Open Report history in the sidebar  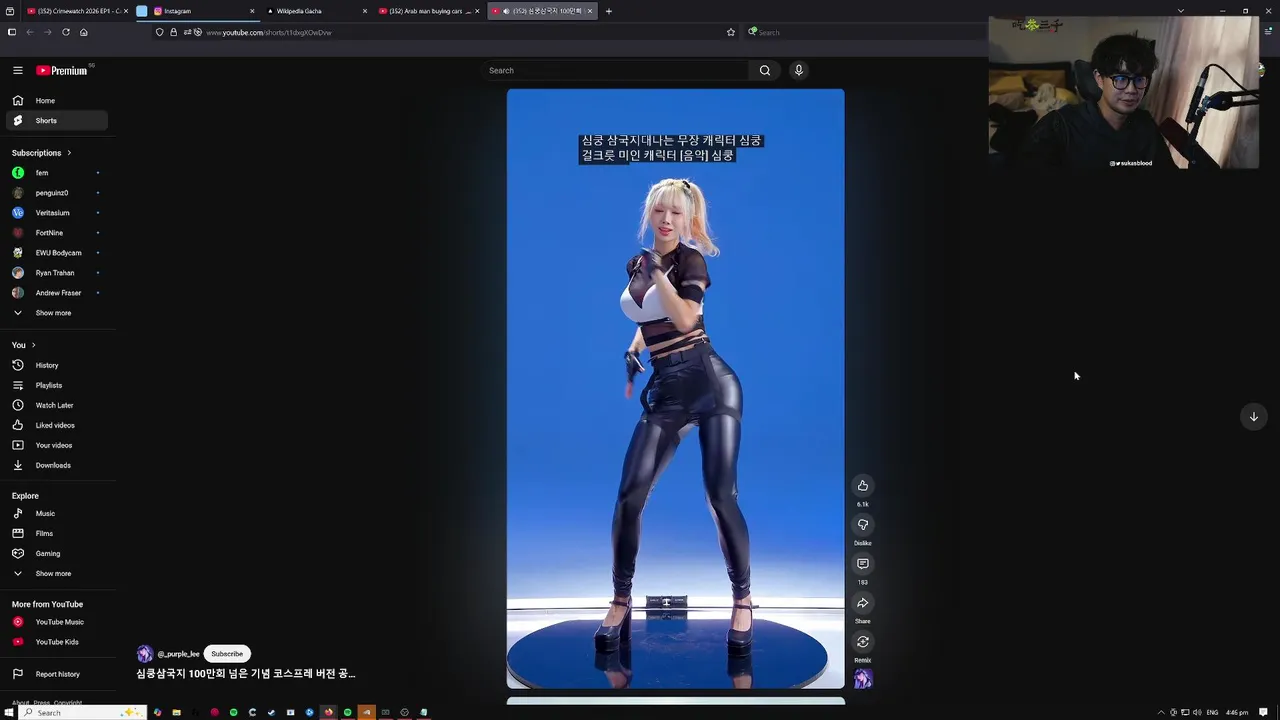(55, 674)
